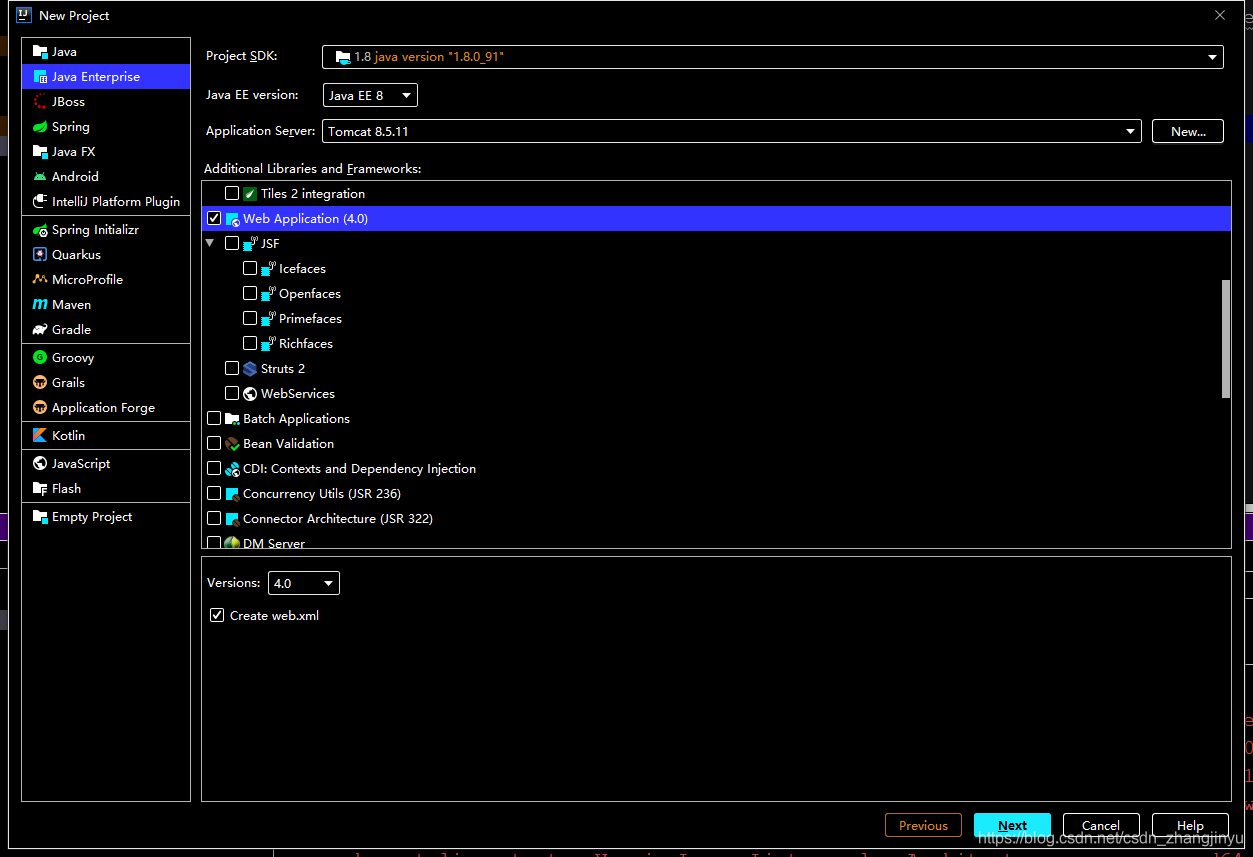The width and height of the screenshot is (1253, 857).
Task: Select Connector Architecture (JSR 322) row
Action: (716, 519)
